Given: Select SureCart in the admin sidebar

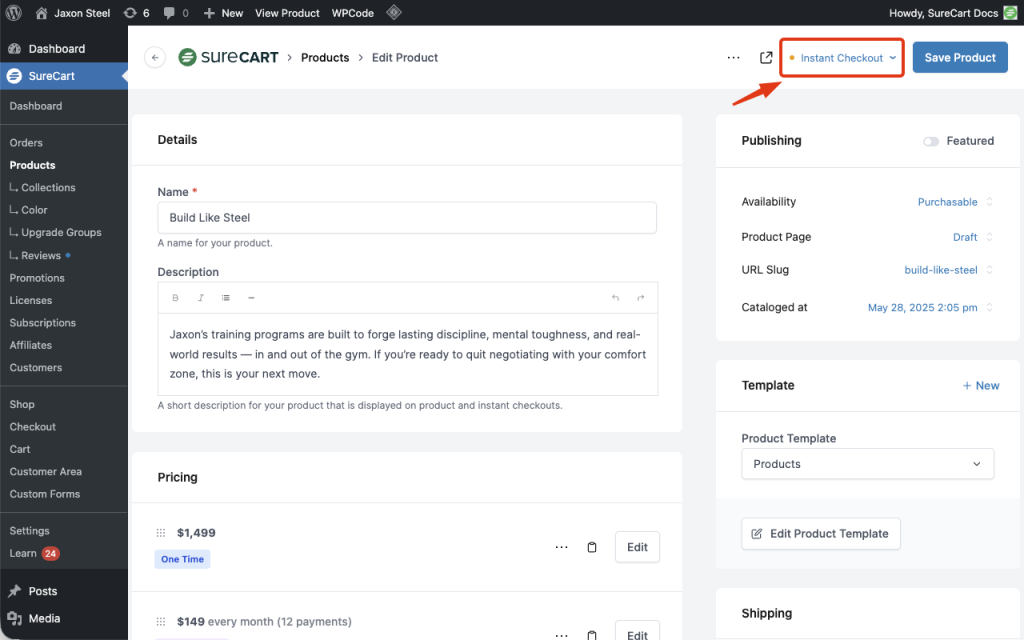Looking at the screenshot, I should pyautogui.click(x=52, y=76).
